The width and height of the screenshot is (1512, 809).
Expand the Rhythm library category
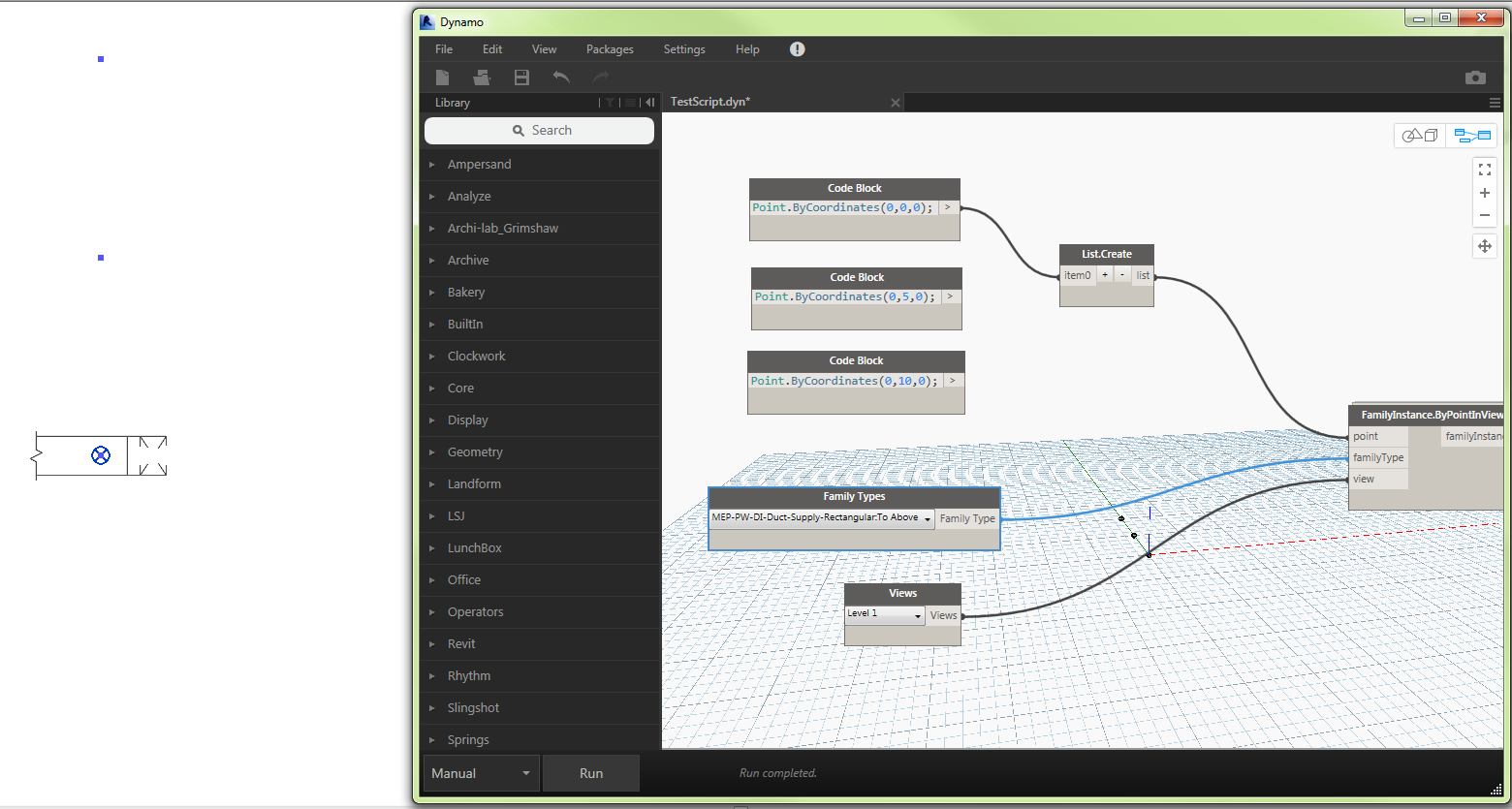[x=541, y=676]
